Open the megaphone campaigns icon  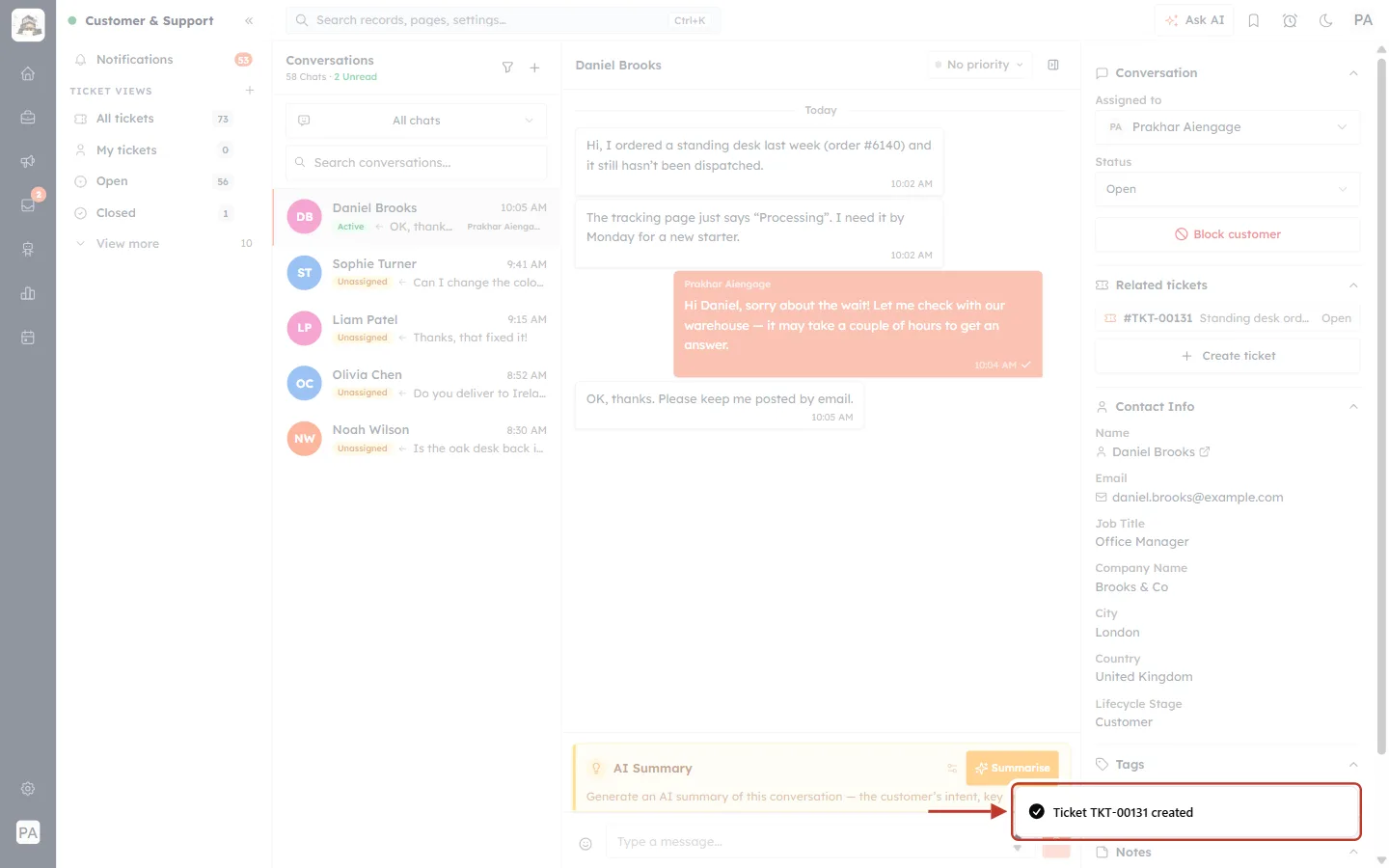(x=28, y=161)
